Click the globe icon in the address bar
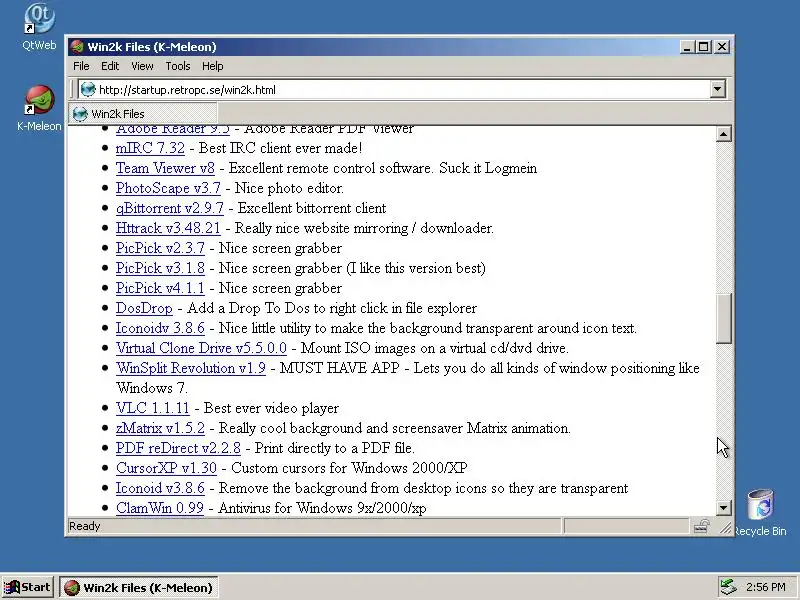The height and width of the screenshot is (600, 800). click(88, 89)
